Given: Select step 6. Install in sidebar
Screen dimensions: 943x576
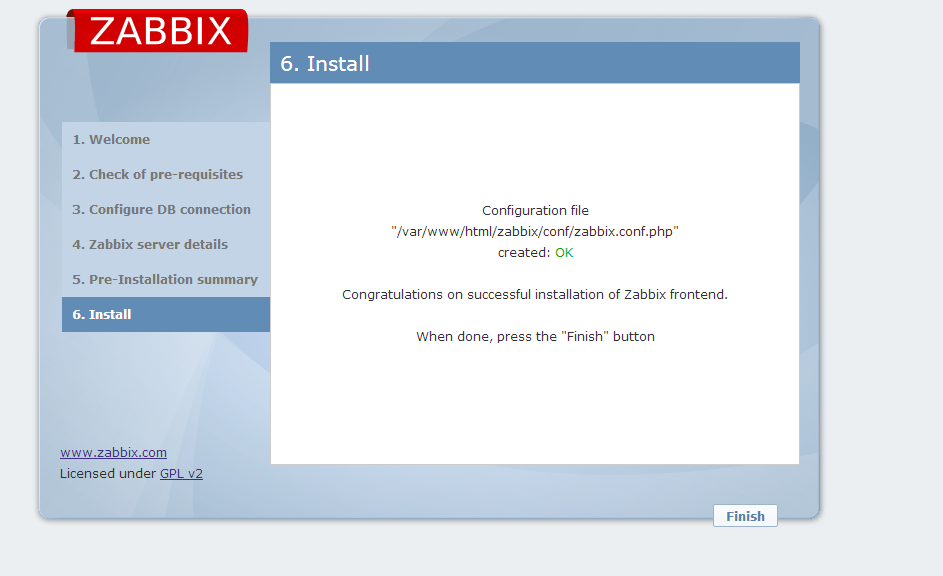Looking at the screenshot, I should tap(166, 314).
